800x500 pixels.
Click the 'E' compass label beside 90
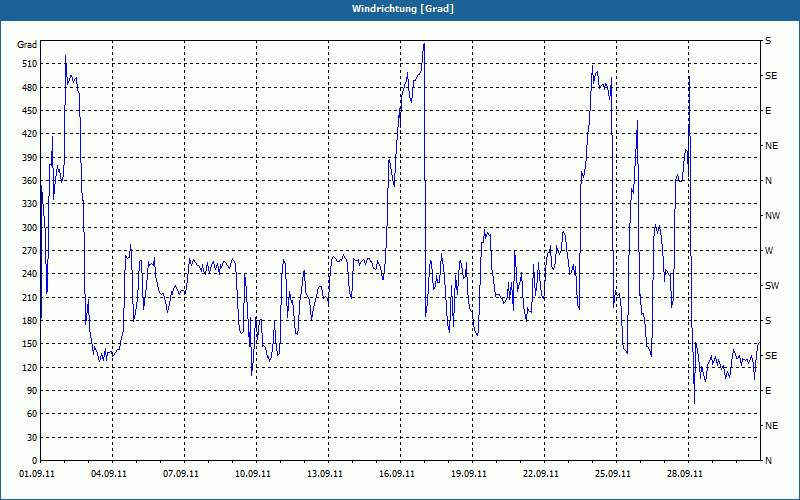[x=768, y=391]
